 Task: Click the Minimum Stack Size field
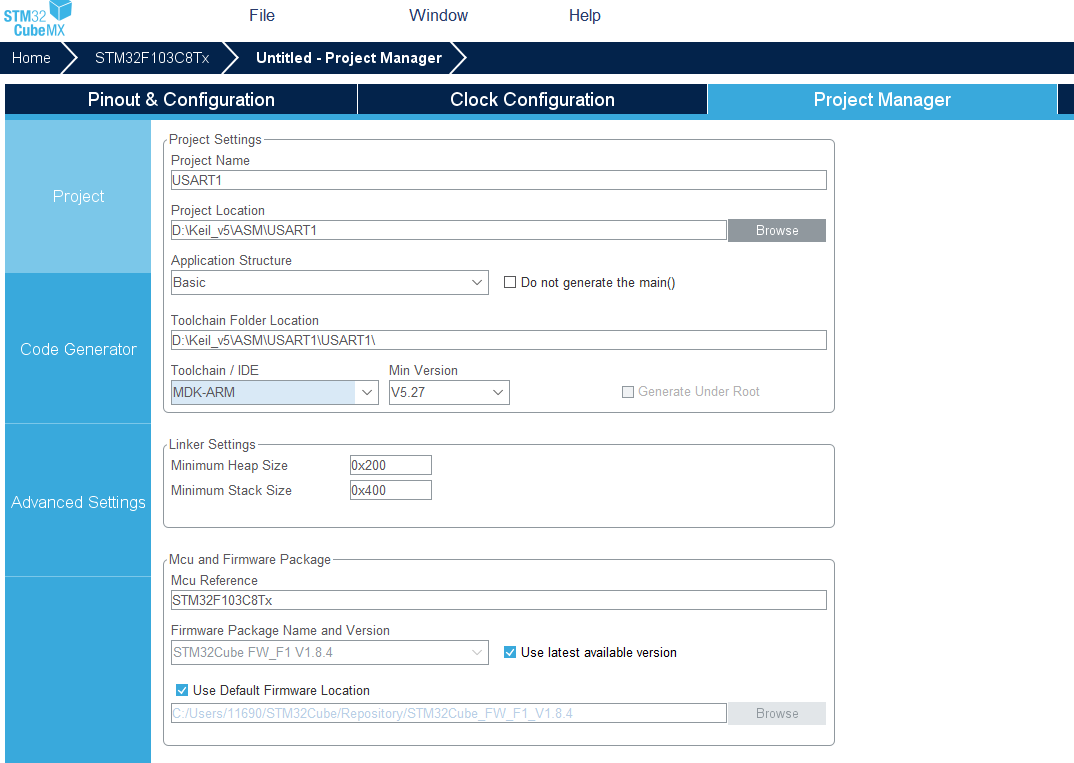tap(390, 490)
